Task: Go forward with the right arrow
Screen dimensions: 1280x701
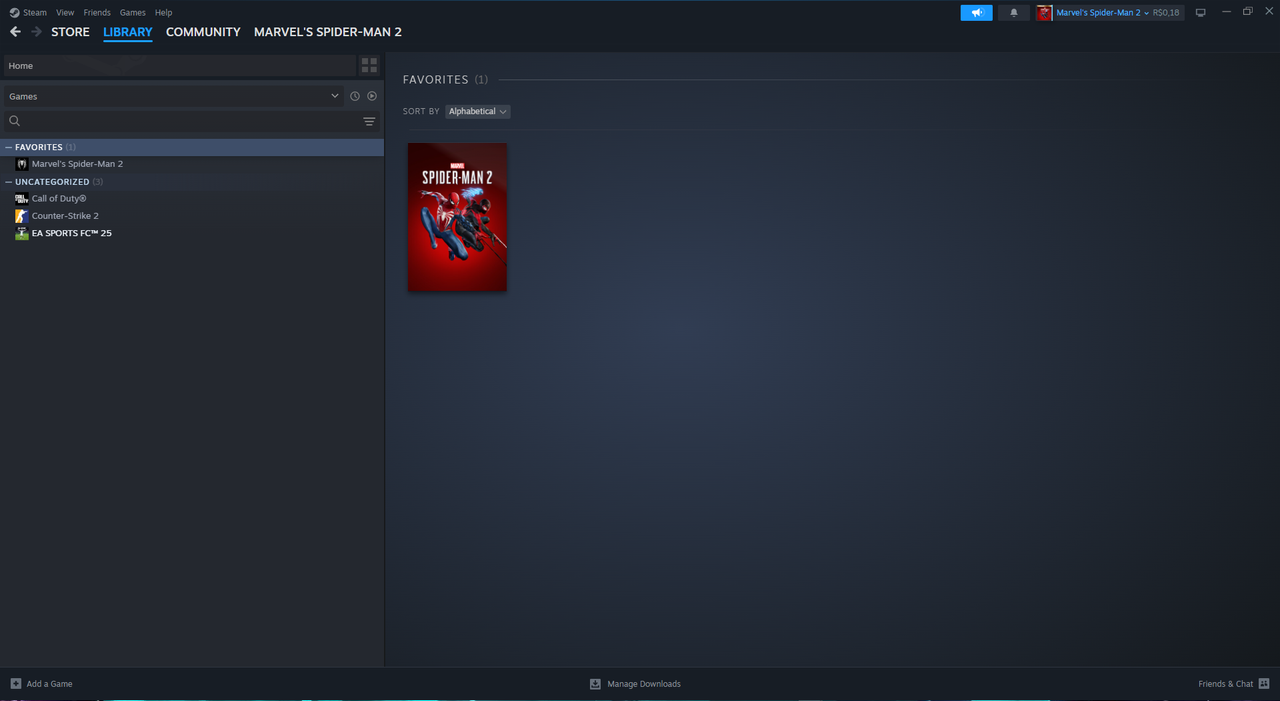Action: (x=37, y=32)
